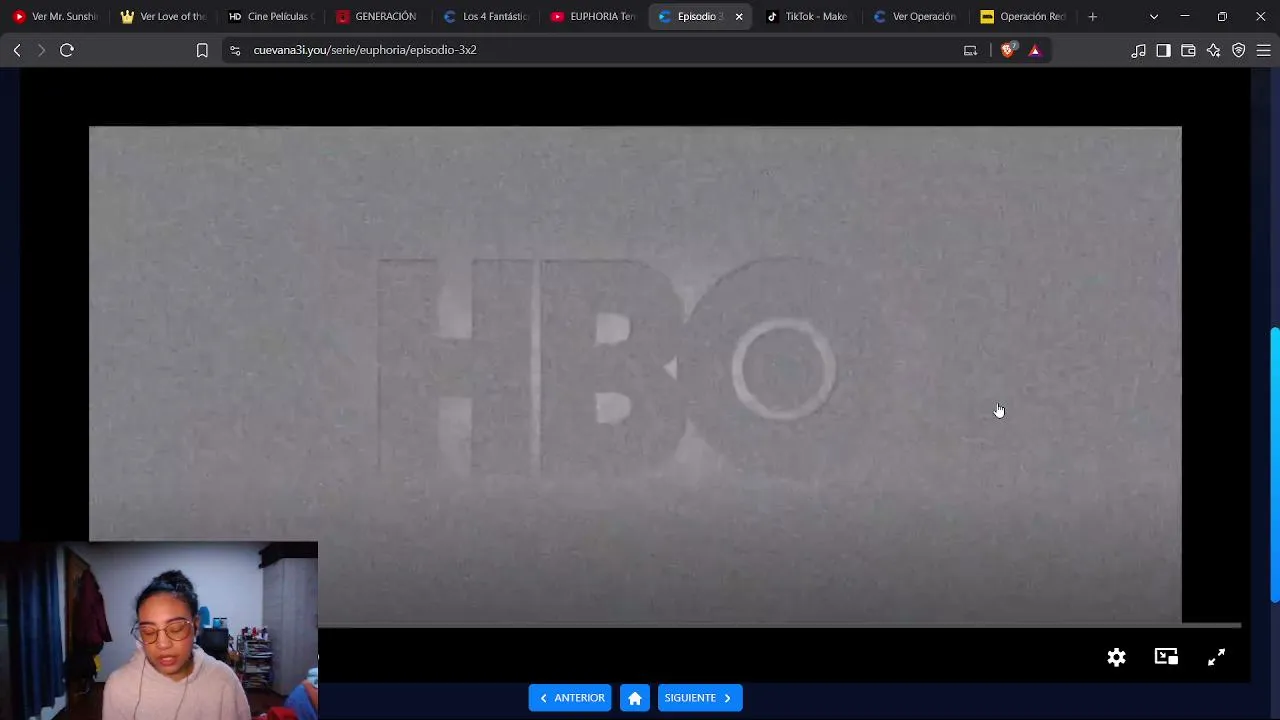The height and width of the screenshot is (720, 1280).
Task: Open the Brave VPN shield icon
Action: [1239, 50]
